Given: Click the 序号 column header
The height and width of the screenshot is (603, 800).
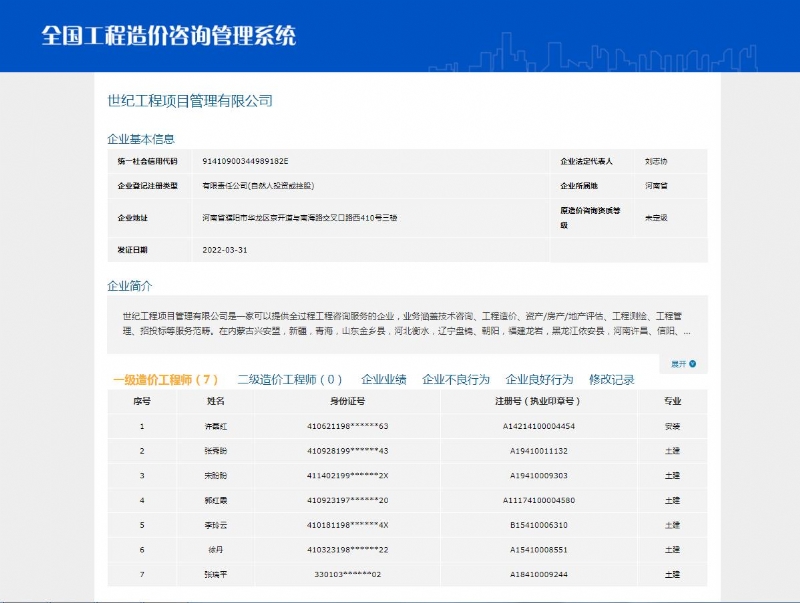Looking at the screenshot, I should (142, 401).
